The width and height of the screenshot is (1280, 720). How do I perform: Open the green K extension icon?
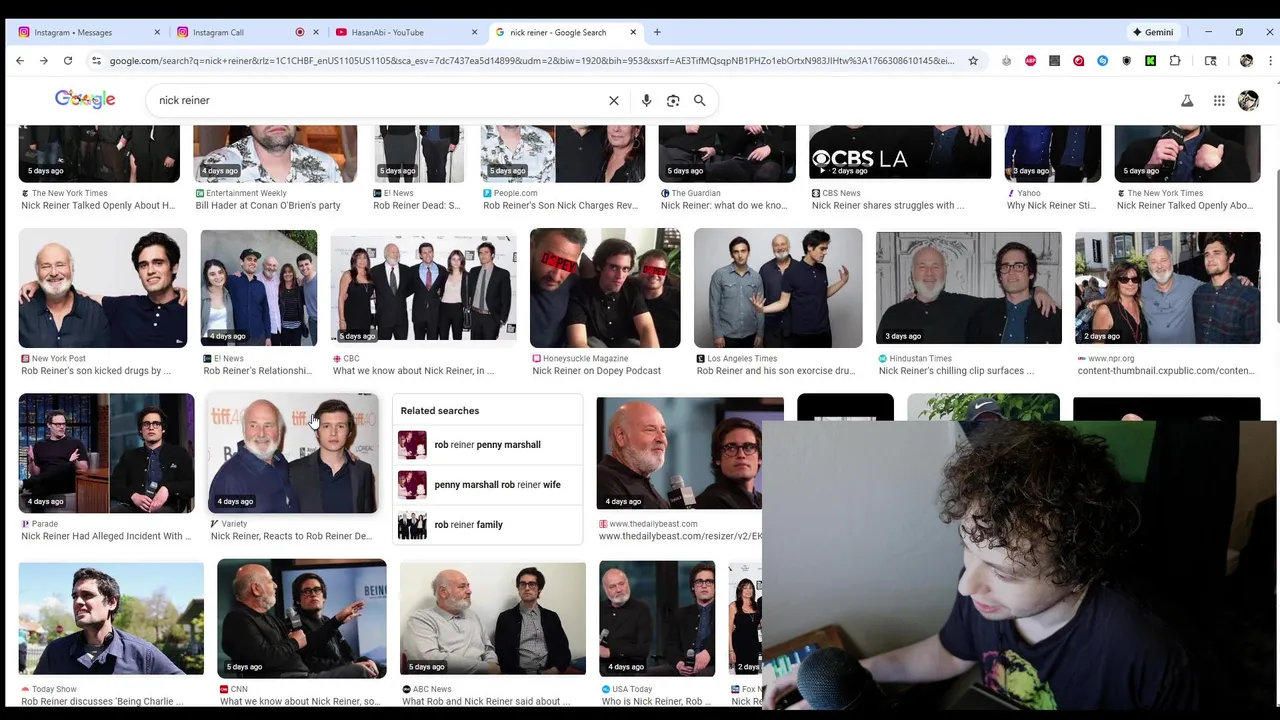pyautogui.click(x=1151, y=61)
